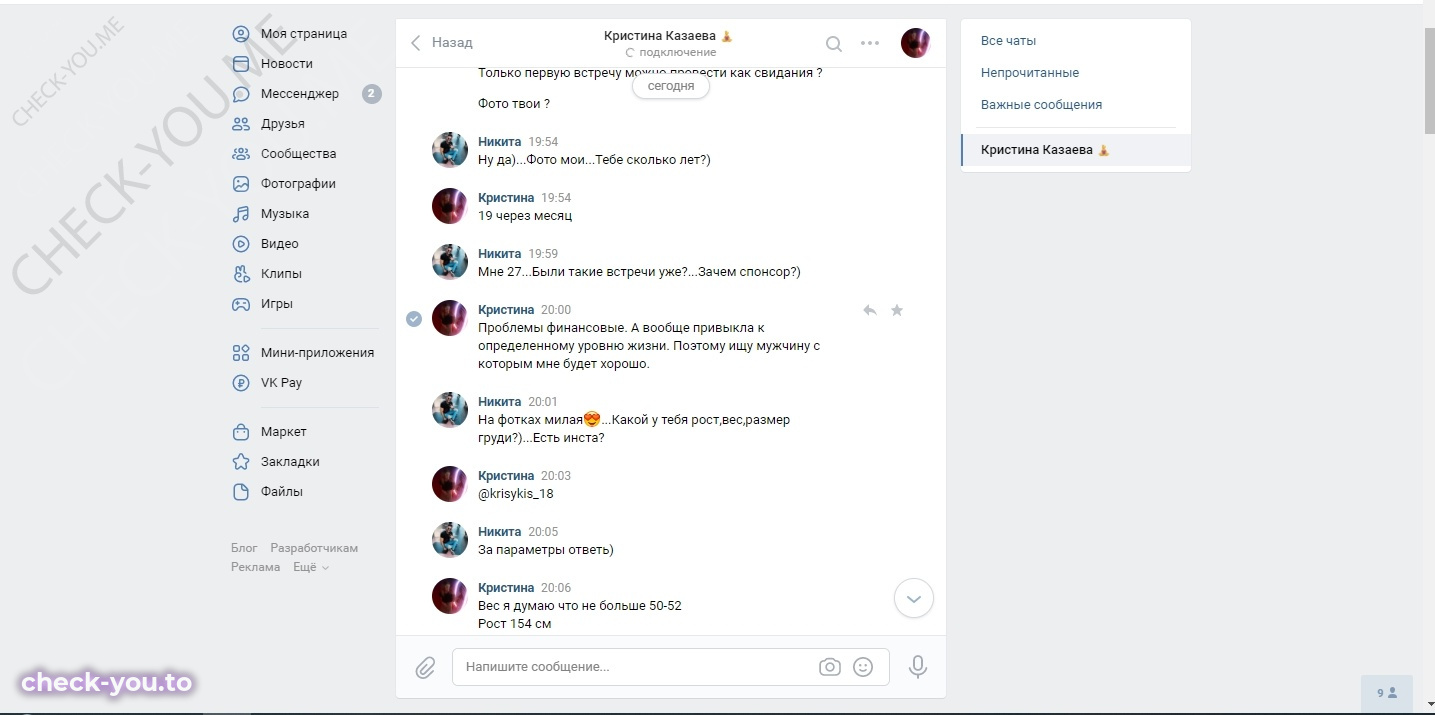This screenshot has height=715, width=1435.
Task: Click the camera icon in message field
Action: 830,667
